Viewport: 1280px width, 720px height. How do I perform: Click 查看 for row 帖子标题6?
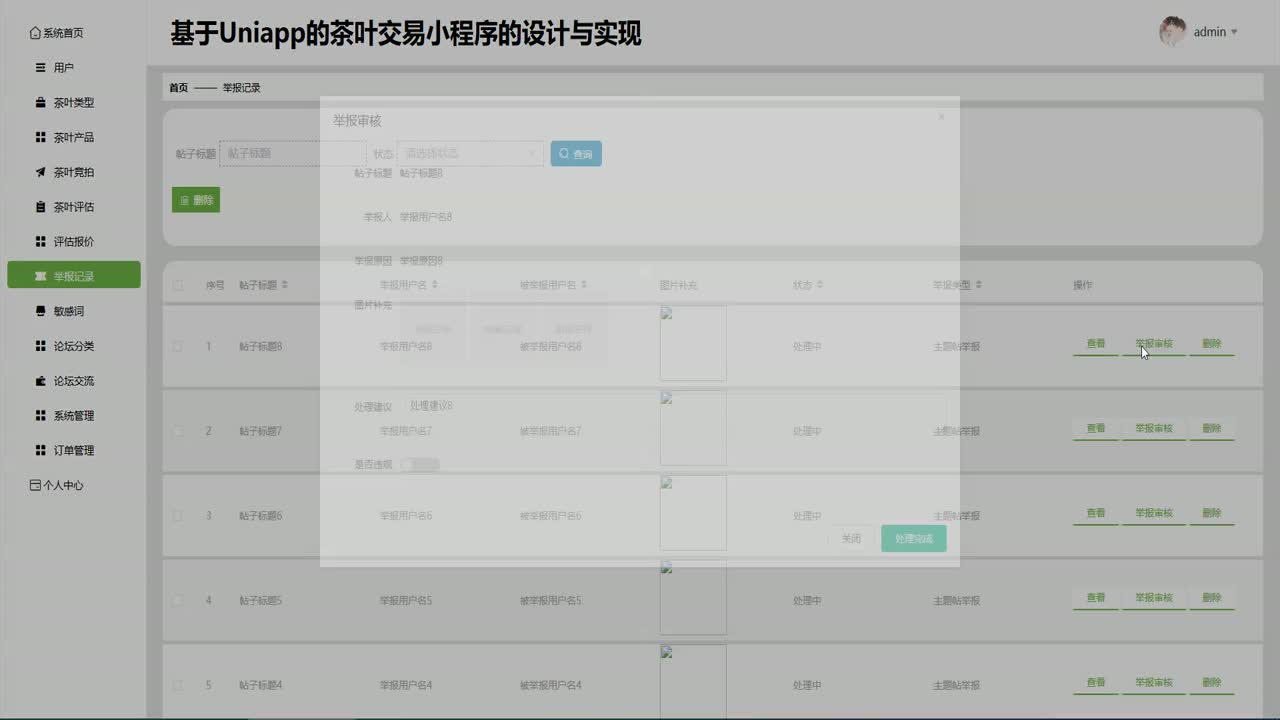tap(1096, 513)
